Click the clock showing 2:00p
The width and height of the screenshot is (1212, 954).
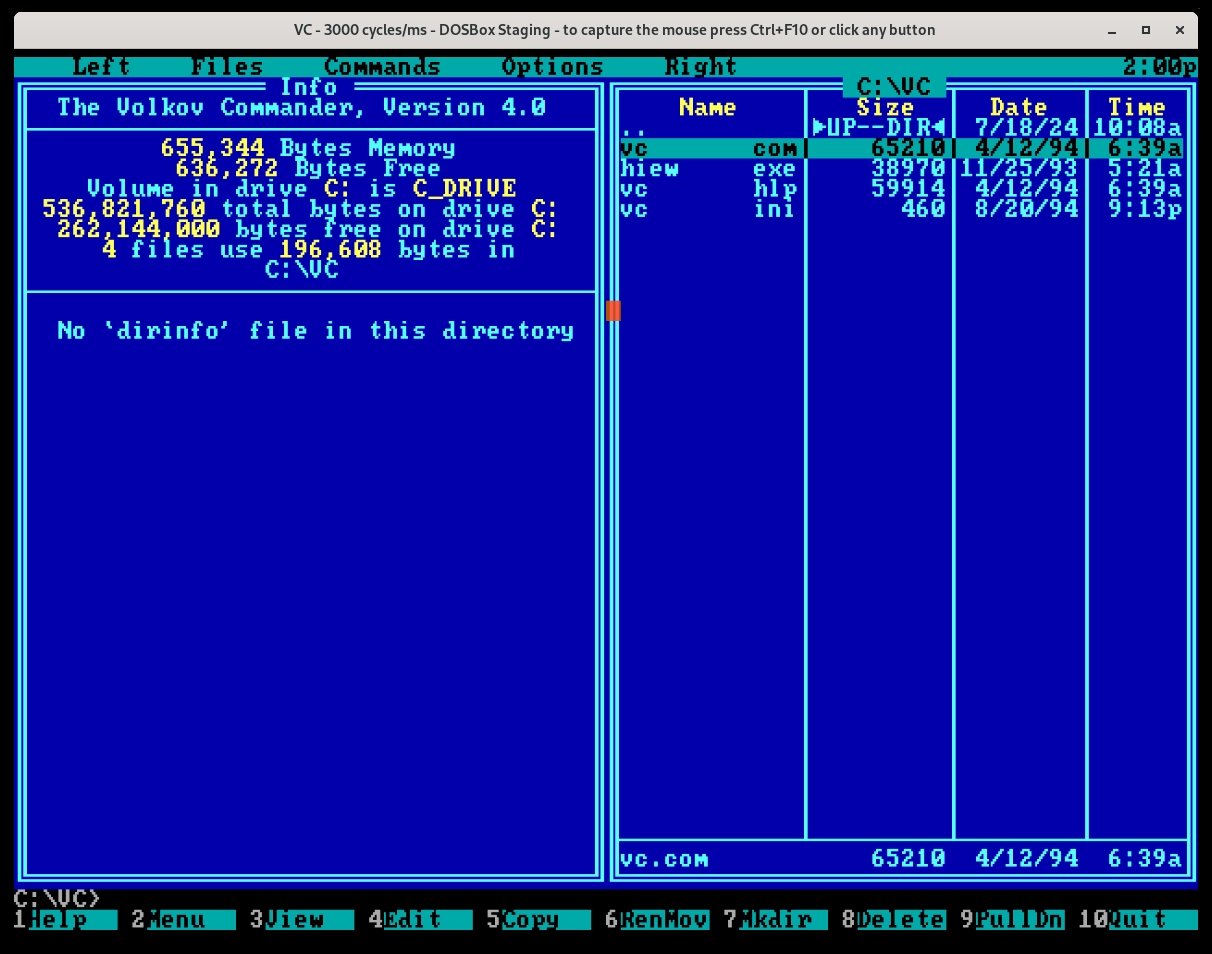(1160, 67)
